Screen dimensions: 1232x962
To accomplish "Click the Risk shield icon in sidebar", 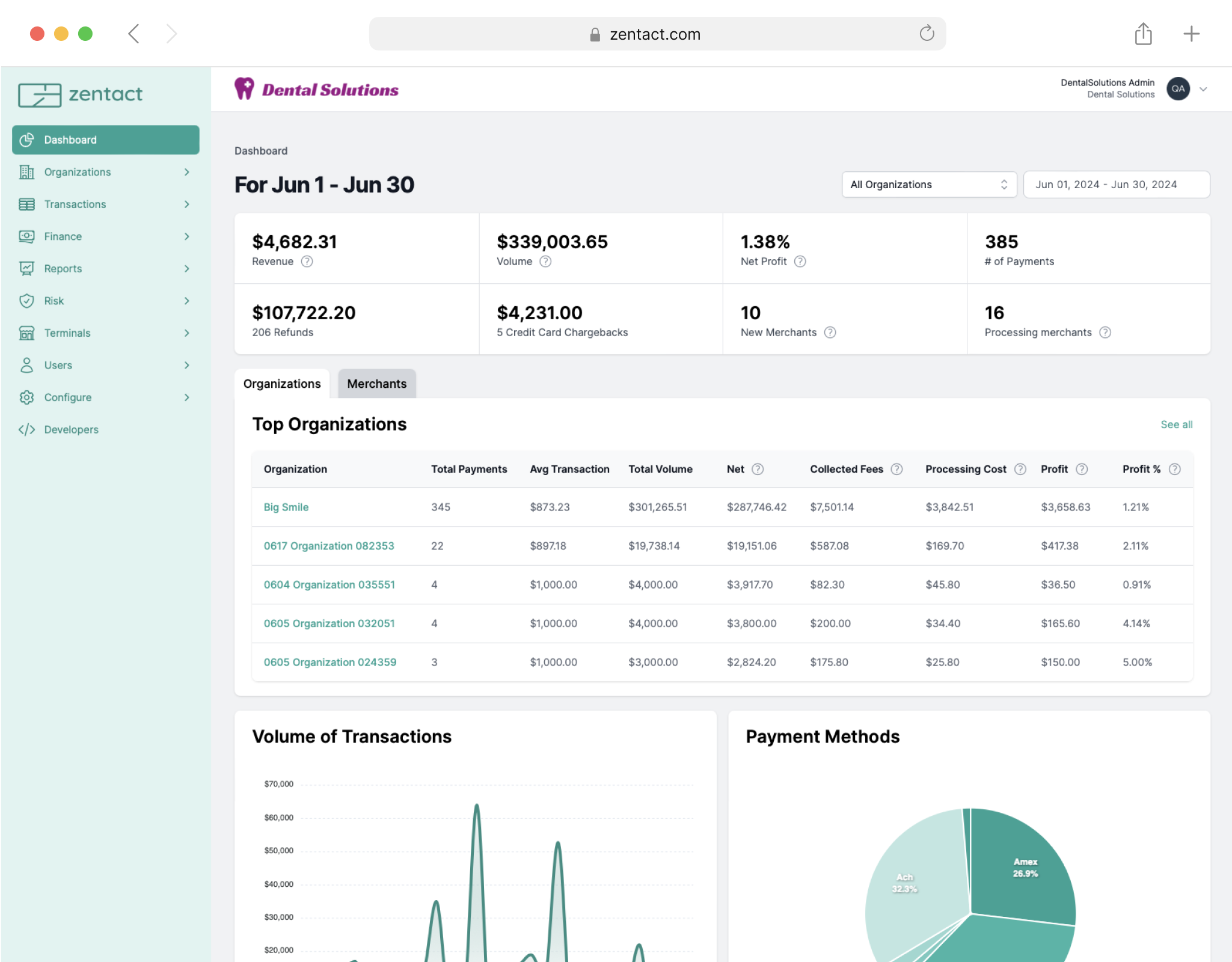I will (26, 301).
